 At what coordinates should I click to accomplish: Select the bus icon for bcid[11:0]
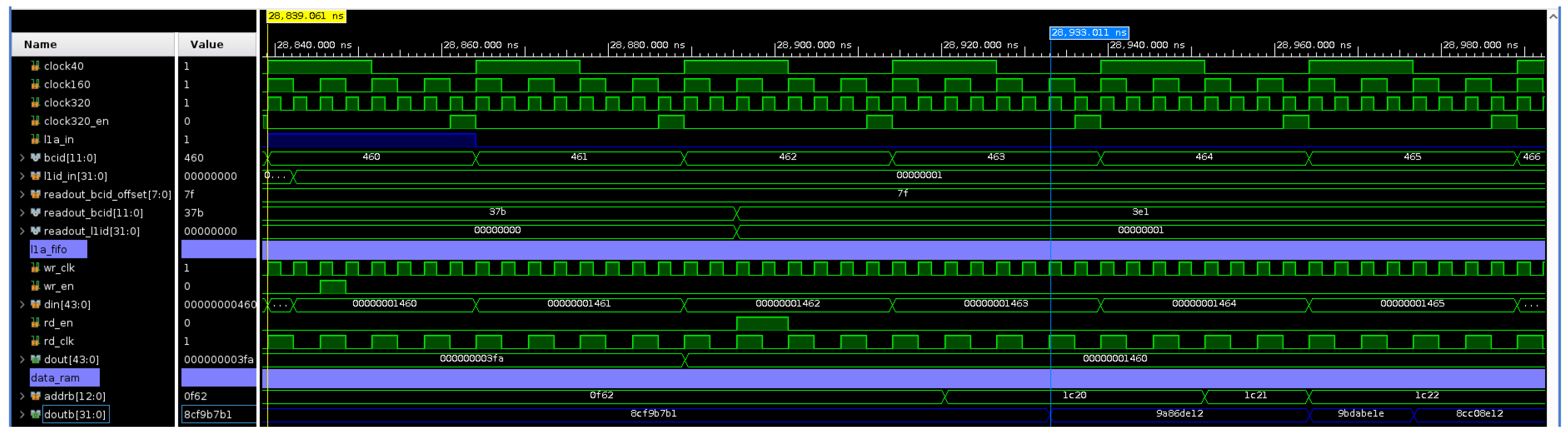[35, 157]
